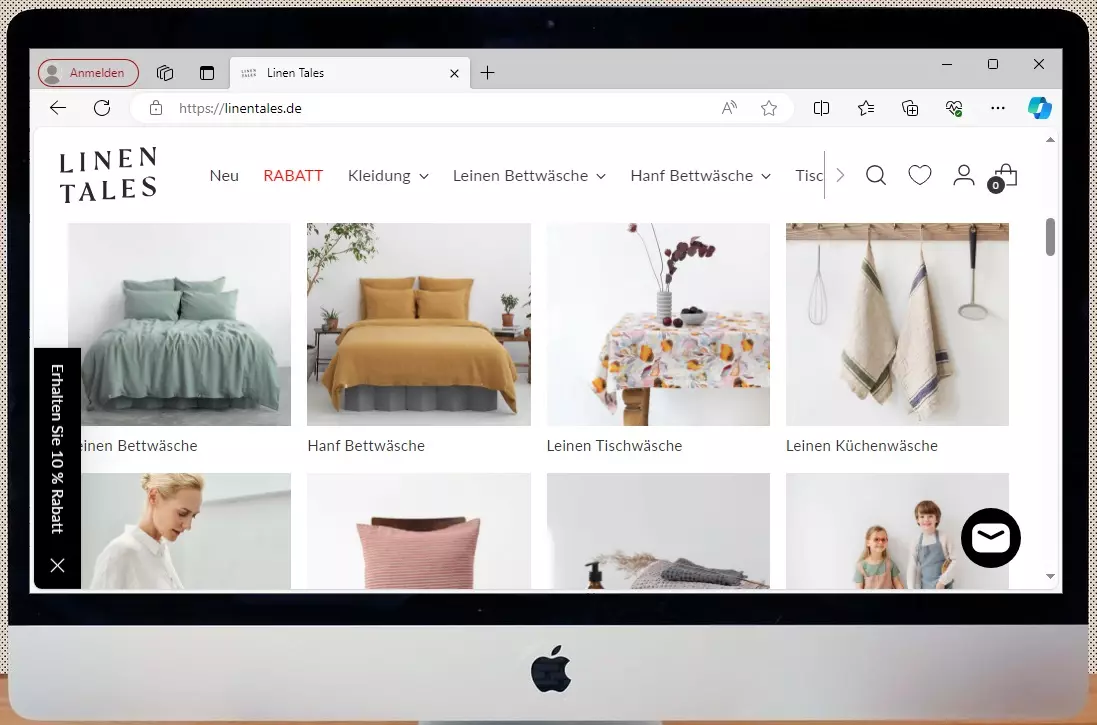
Task: Add page to favorites star icon
Action: coord(768,108)
